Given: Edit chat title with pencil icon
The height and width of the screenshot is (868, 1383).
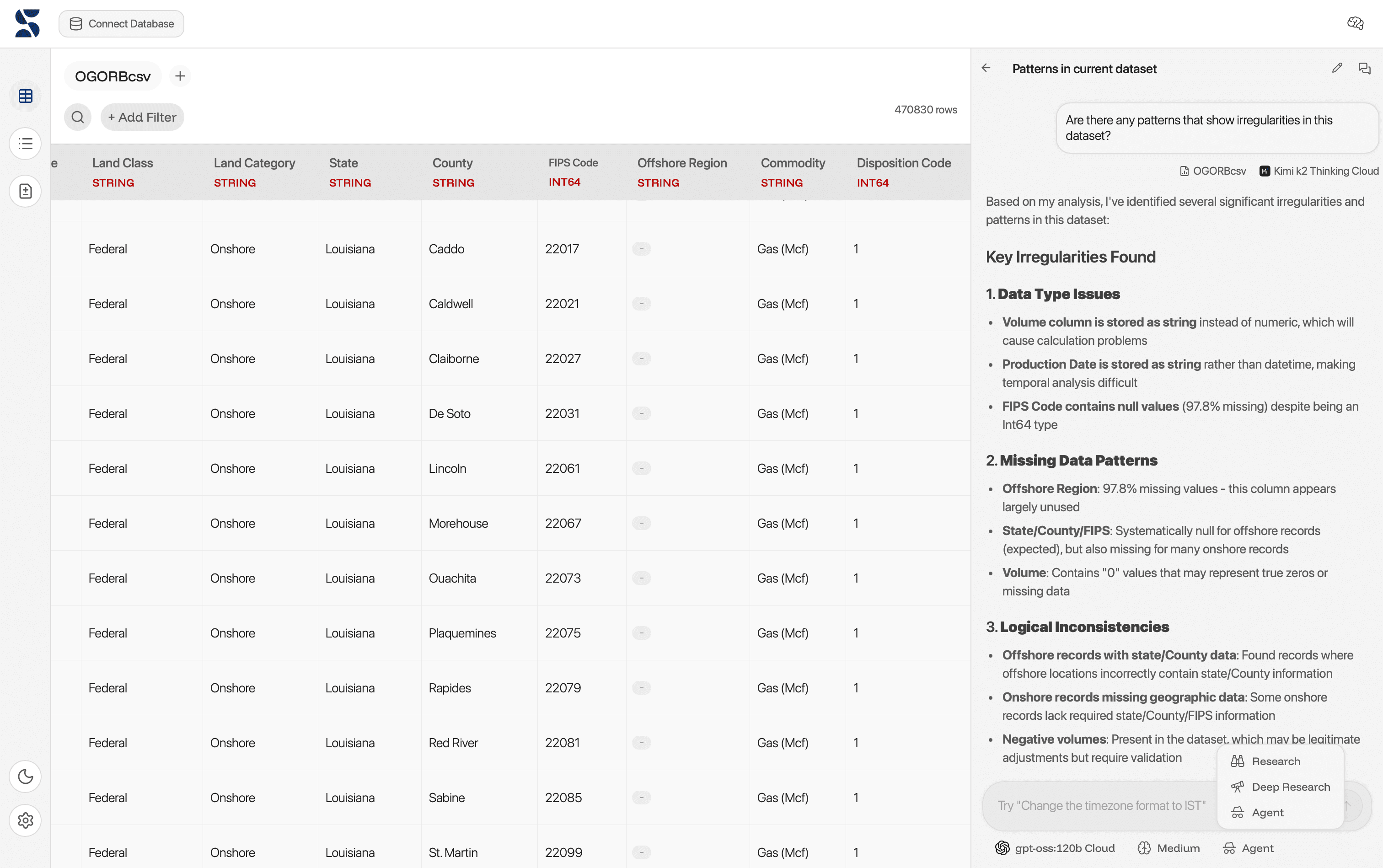Looking at the screenshot, I should coord(1337,68).
